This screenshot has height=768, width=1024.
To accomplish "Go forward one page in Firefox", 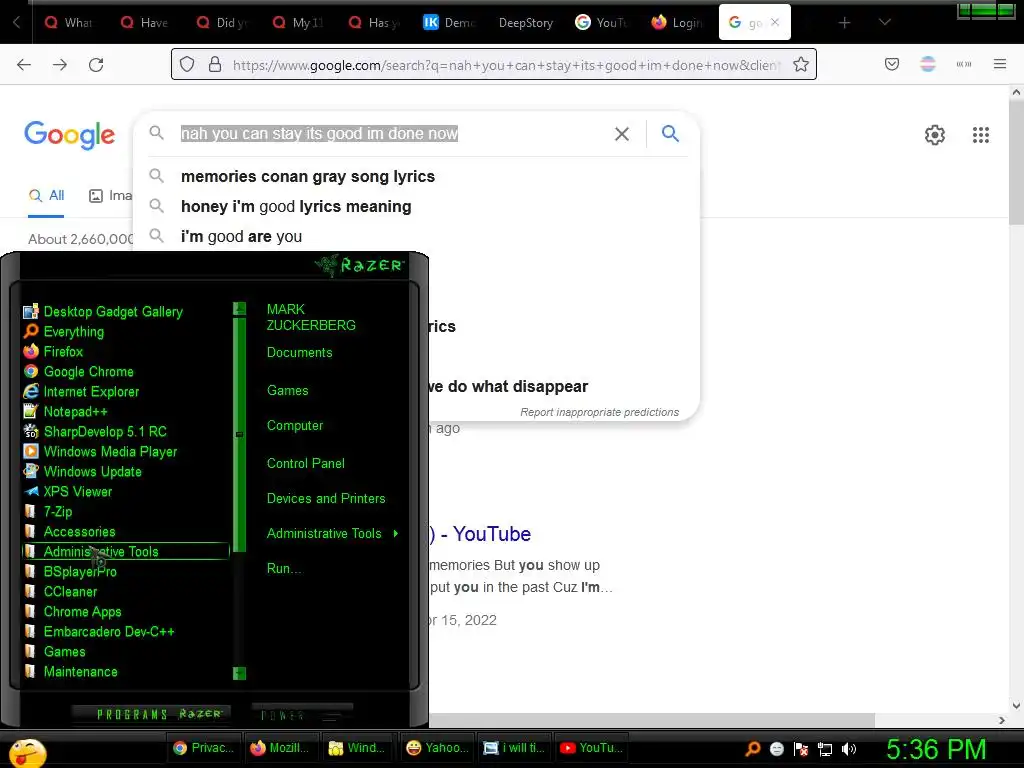I will (60, 65).
